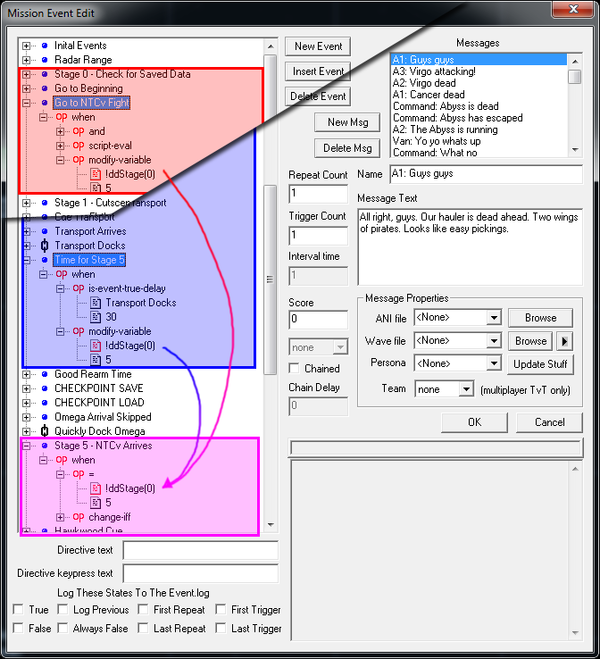600x659 pixels.
Task: Click the chain icon beside Quickly Dock Omega
Action: (44, 431)
